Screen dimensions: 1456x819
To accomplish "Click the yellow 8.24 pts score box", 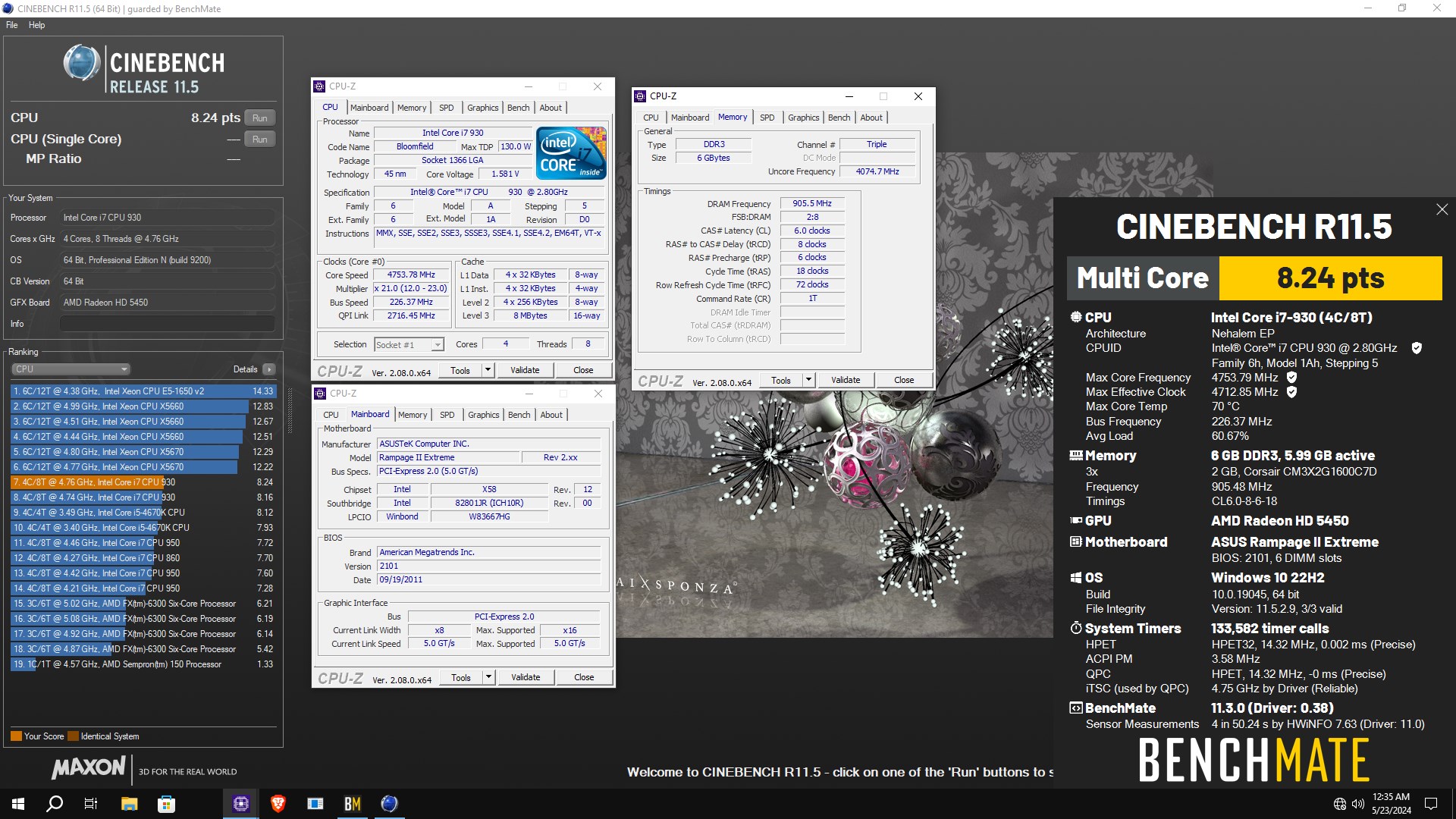I will click(x=1330, y=278).
